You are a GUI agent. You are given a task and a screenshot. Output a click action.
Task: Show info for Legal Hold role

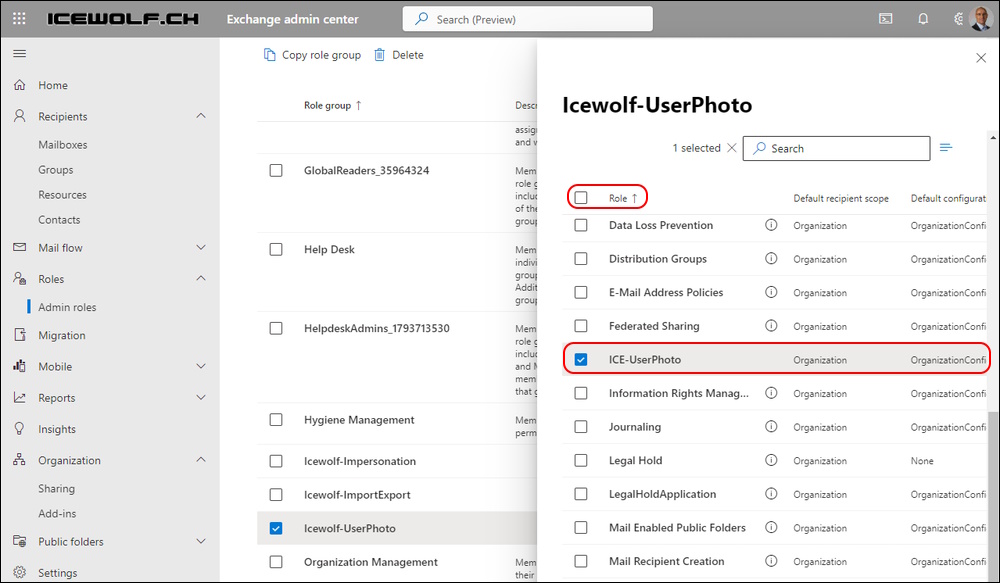pyautogui.click(x=771, y=460)
